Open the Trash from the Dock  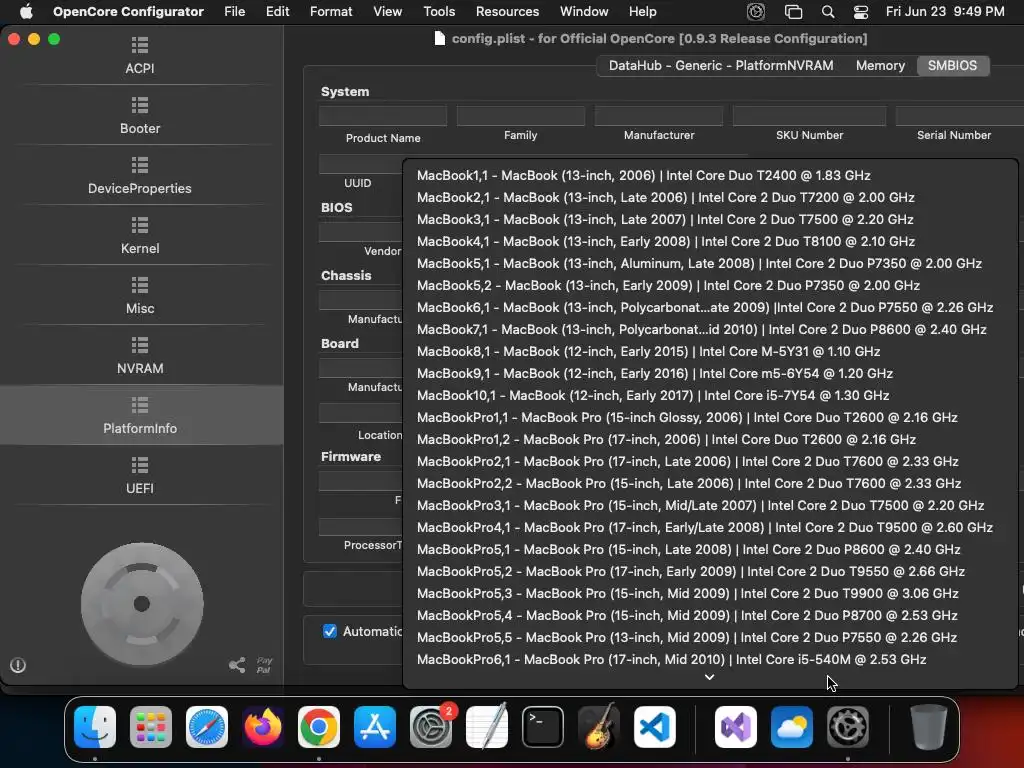929,727
